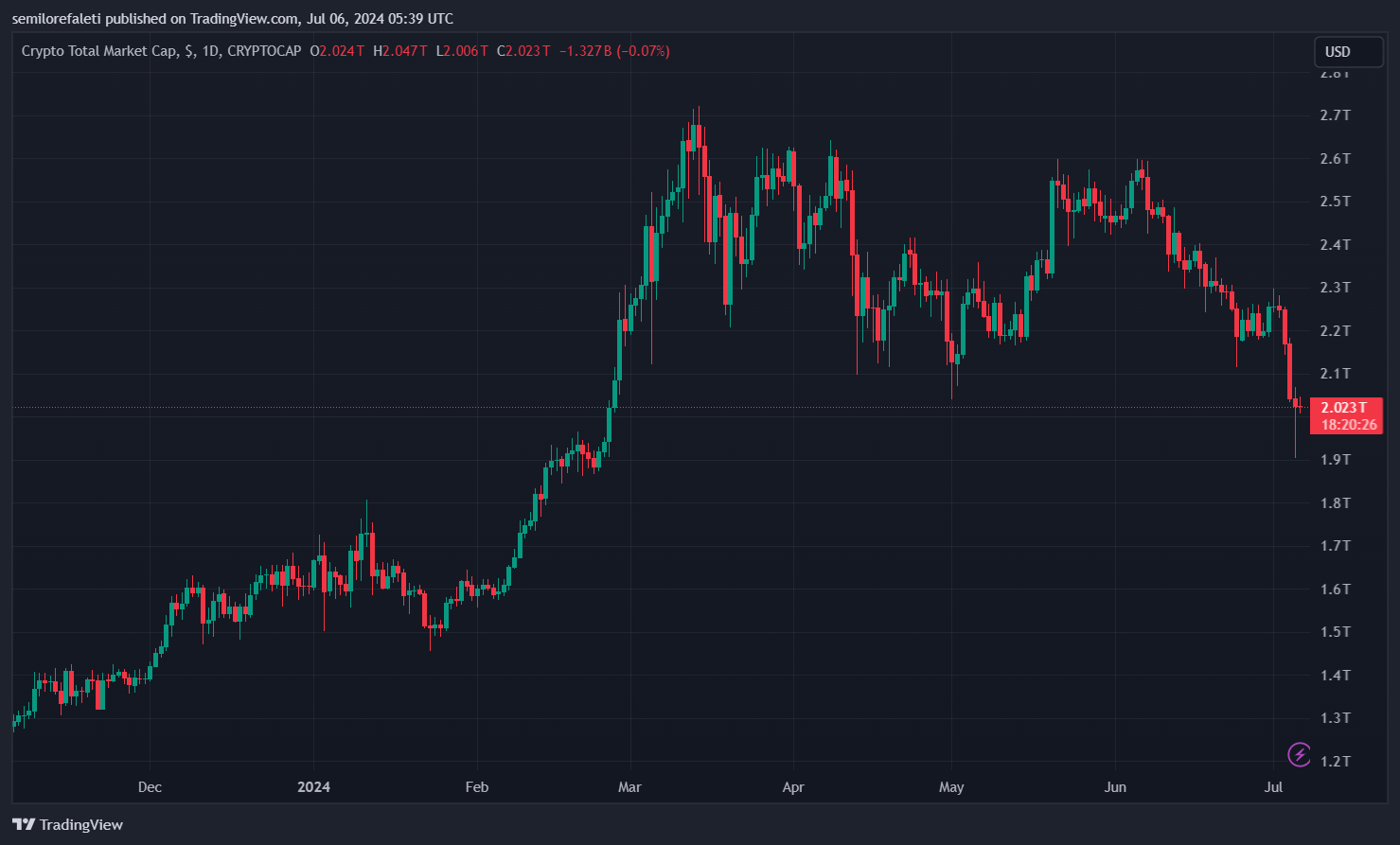
Task: Click the Jul label on time axis
Action: tap(1273, 787)
